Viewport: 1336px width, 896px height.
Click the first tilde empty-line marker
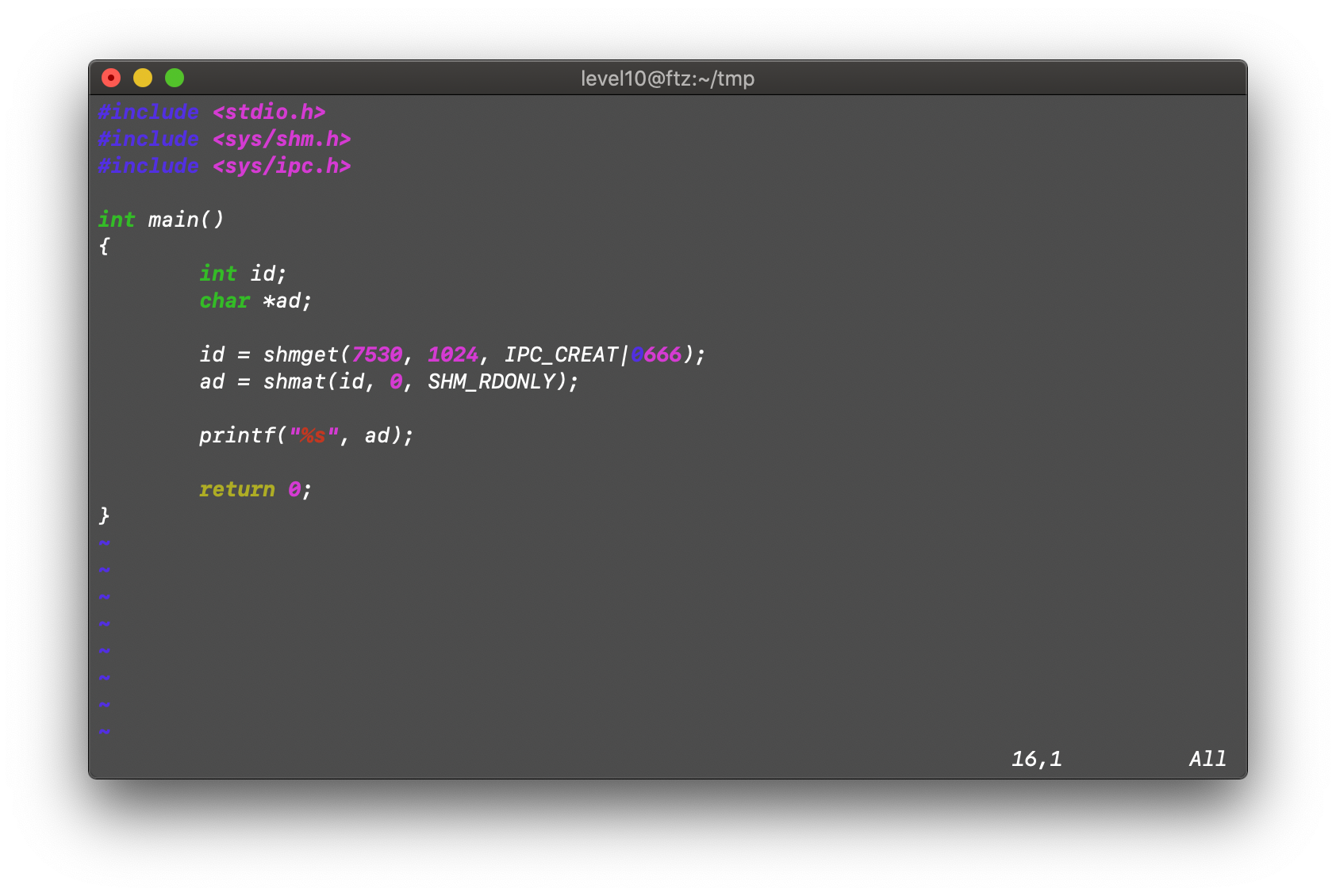[104, 543]
